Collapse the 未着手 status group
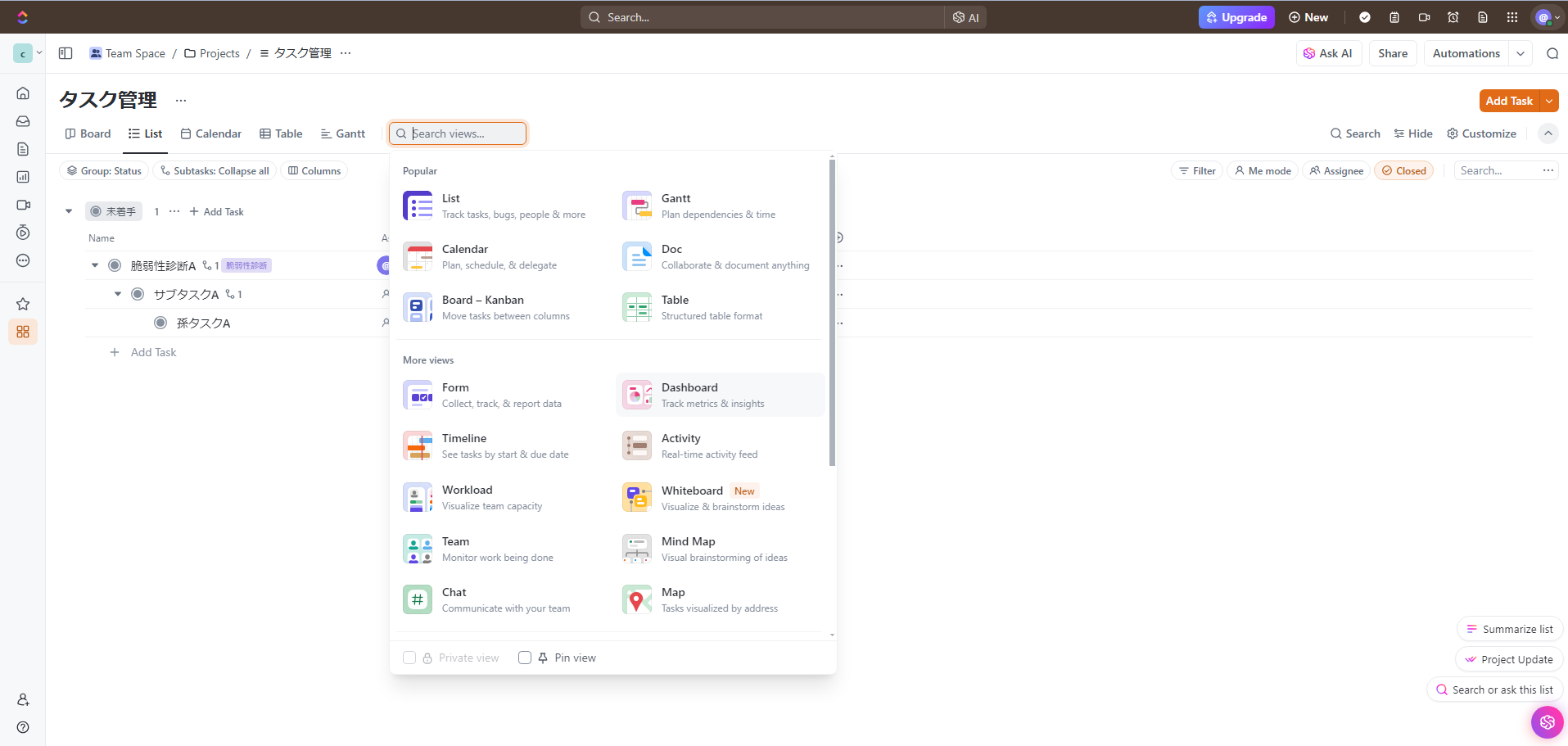The height and width of the screenshot is (746, 1568). [69, 211]
